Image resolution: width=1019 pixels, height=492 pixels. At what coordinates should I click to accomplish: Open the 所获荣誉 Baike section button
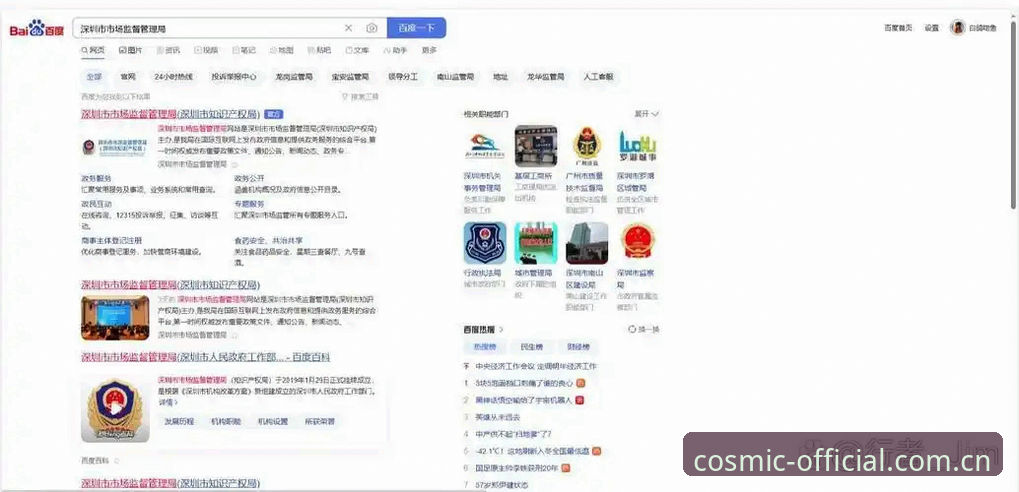(320, 421)
